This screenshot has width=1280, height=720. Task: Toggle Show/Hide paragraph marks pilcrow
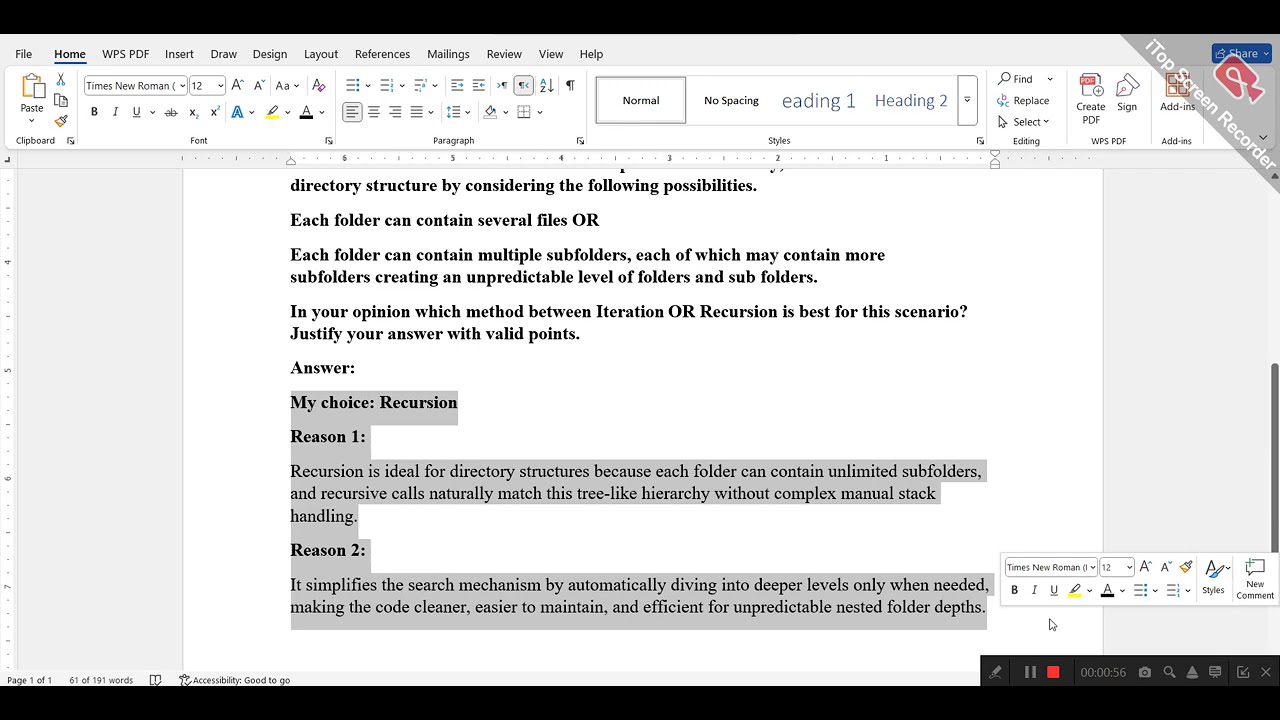pyautogui.click(x=570, y=86)
